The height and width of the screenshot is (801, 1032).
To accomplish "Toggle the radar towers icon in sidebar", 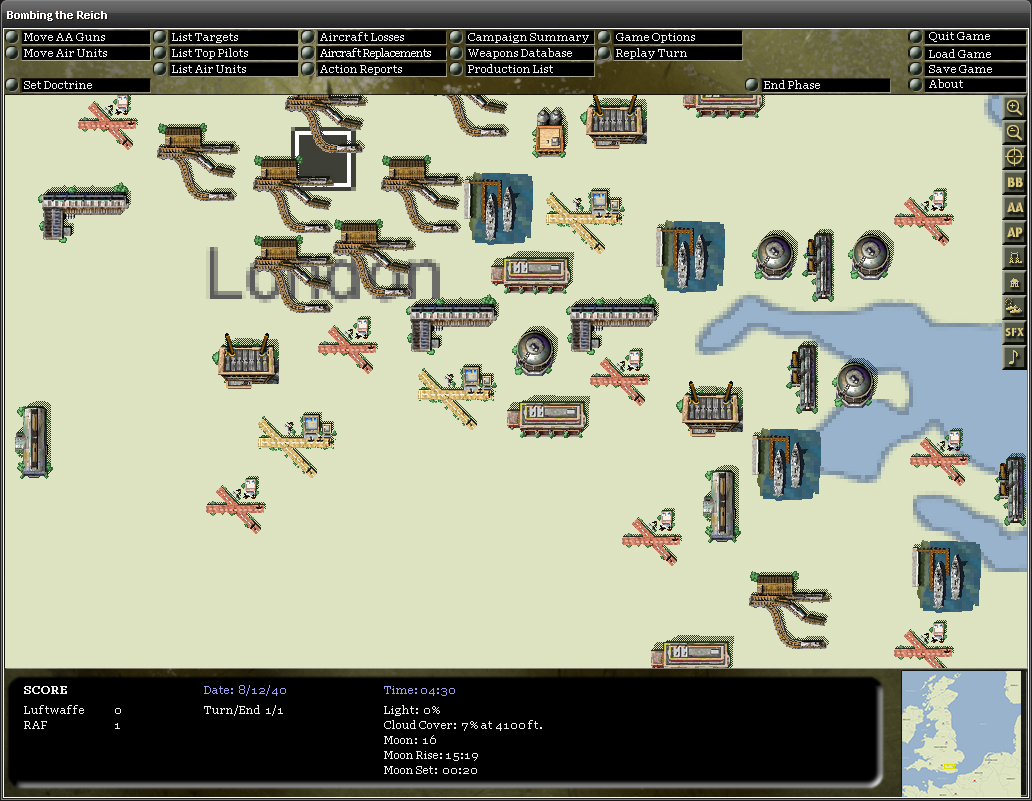I will [x=1014, y=257].
